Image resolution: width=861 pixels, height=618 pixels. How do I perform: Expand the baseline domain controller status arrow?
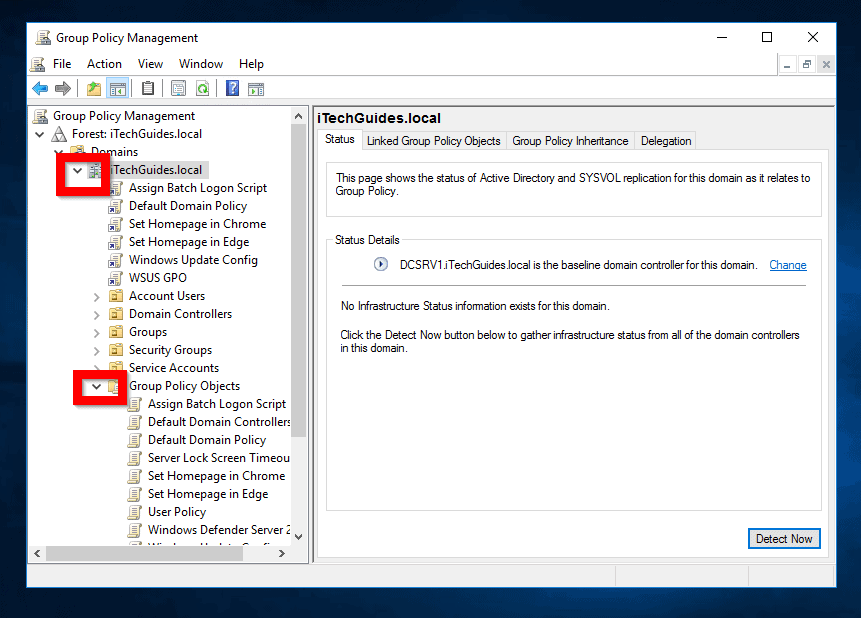pos(380,264)
